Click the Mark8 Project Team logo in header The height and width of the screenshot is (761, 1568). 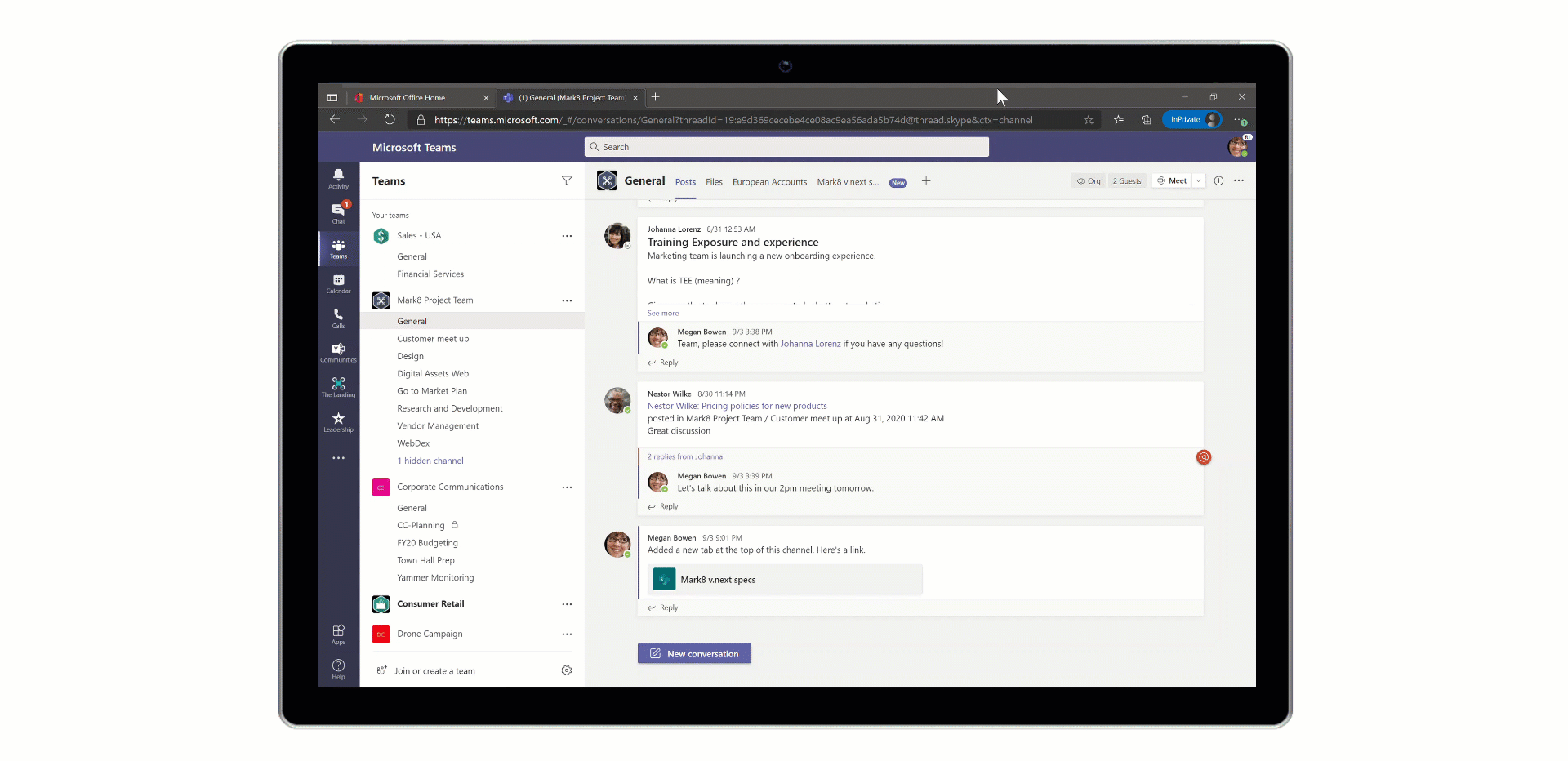coord(607,180)
